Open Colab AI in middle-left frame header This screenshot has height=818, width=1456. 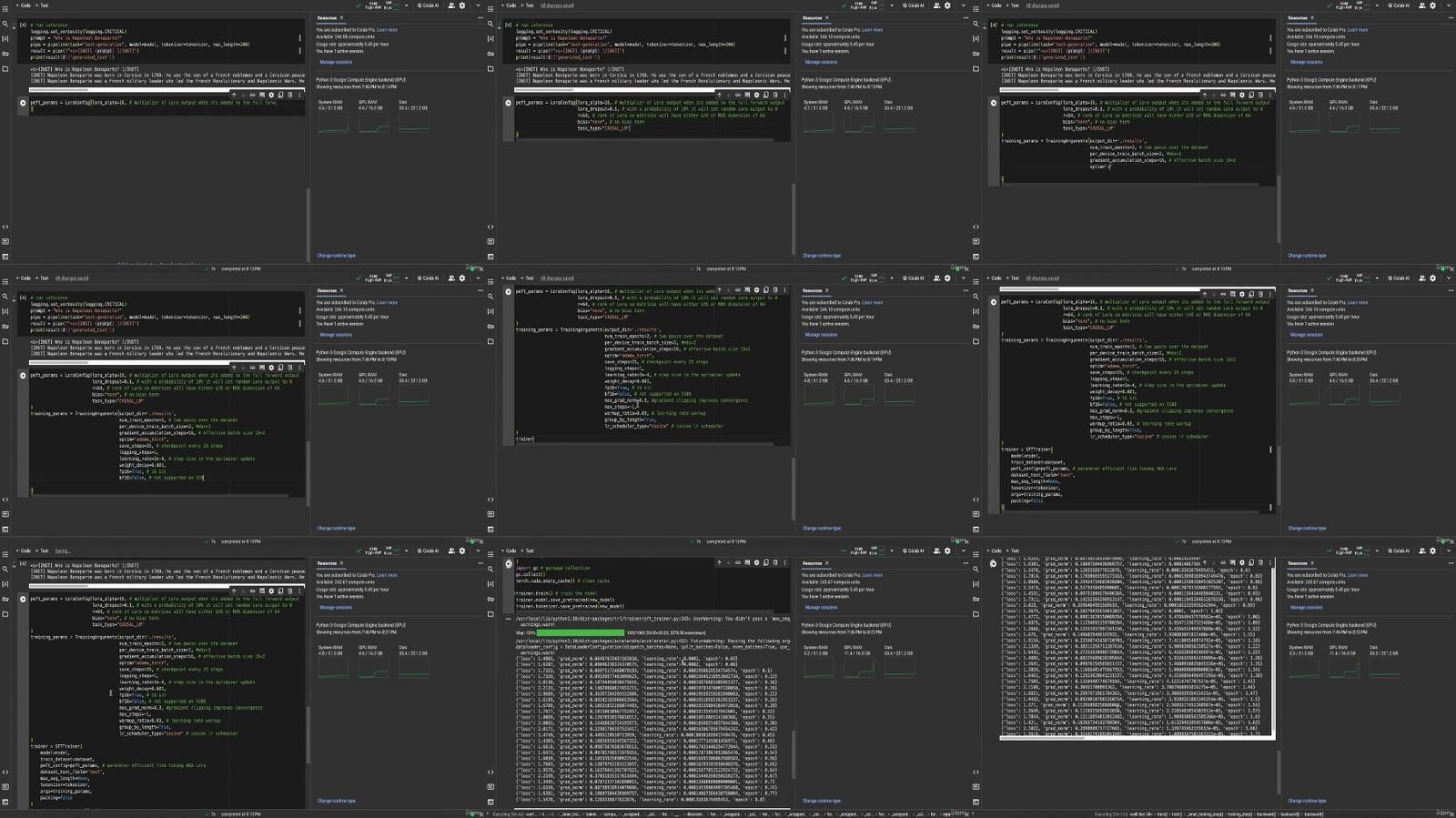pyautogui.click(x=428, y=278)
